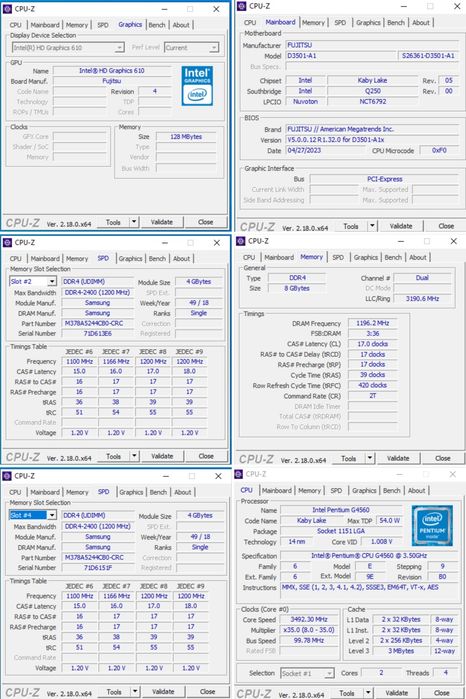This screenshot has height=699, width=466.
Task: Click the Row Refresh Cycle Time 420 clocks
Action: pos(373,385)
